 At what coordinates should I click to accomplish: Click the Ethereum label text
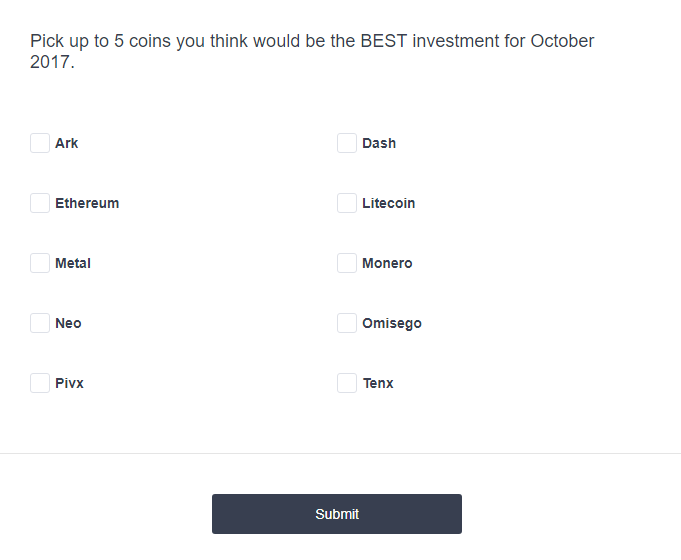87,203
